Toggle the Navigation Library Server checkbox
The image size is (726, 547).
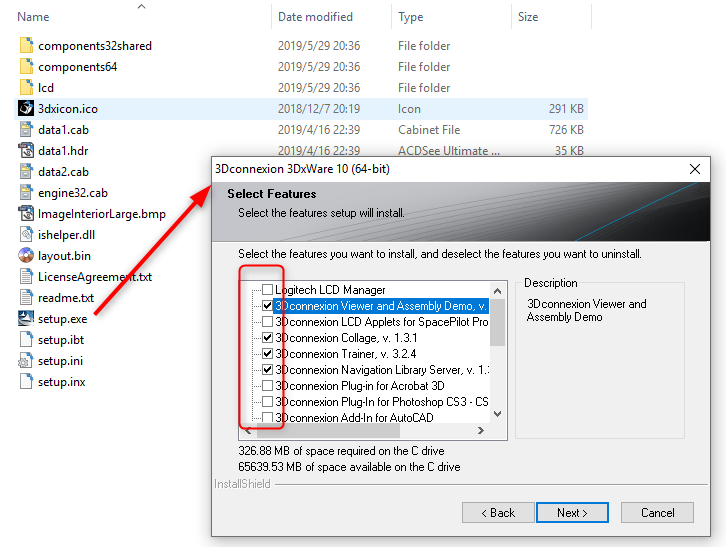267,370
